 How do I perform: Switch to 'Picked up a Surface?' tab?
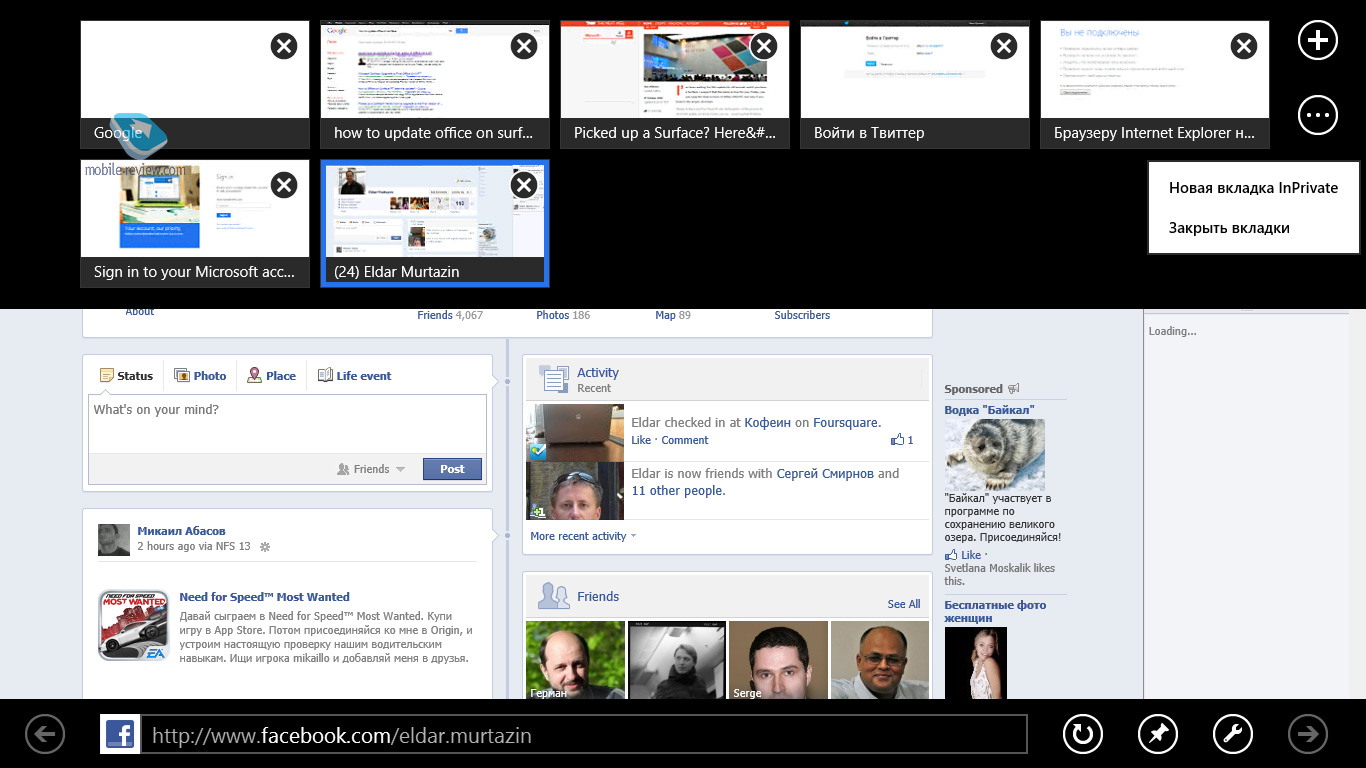(x=675, y=84)
